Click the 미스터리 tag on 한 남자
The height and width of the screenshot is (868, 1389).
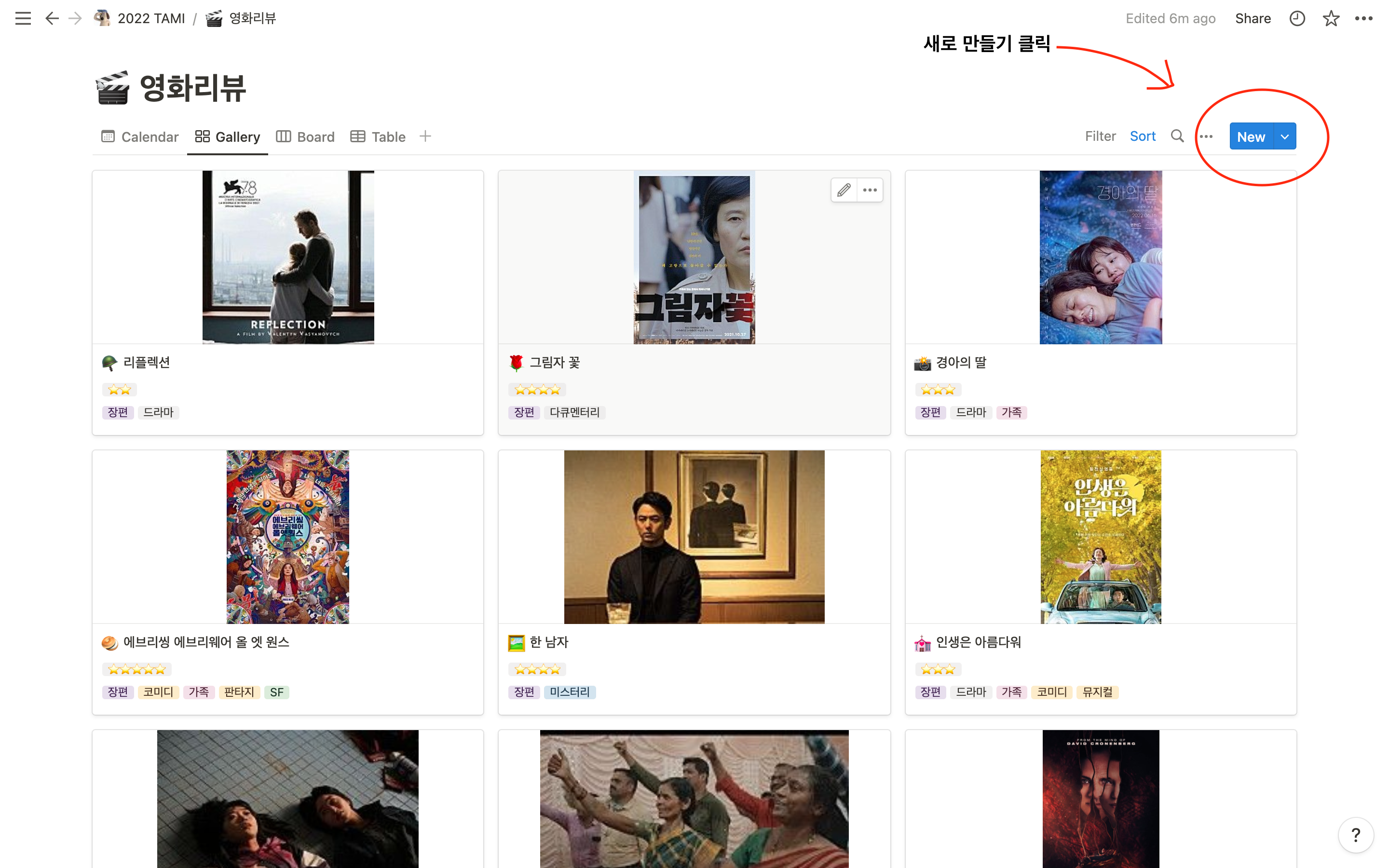[570, 692]
